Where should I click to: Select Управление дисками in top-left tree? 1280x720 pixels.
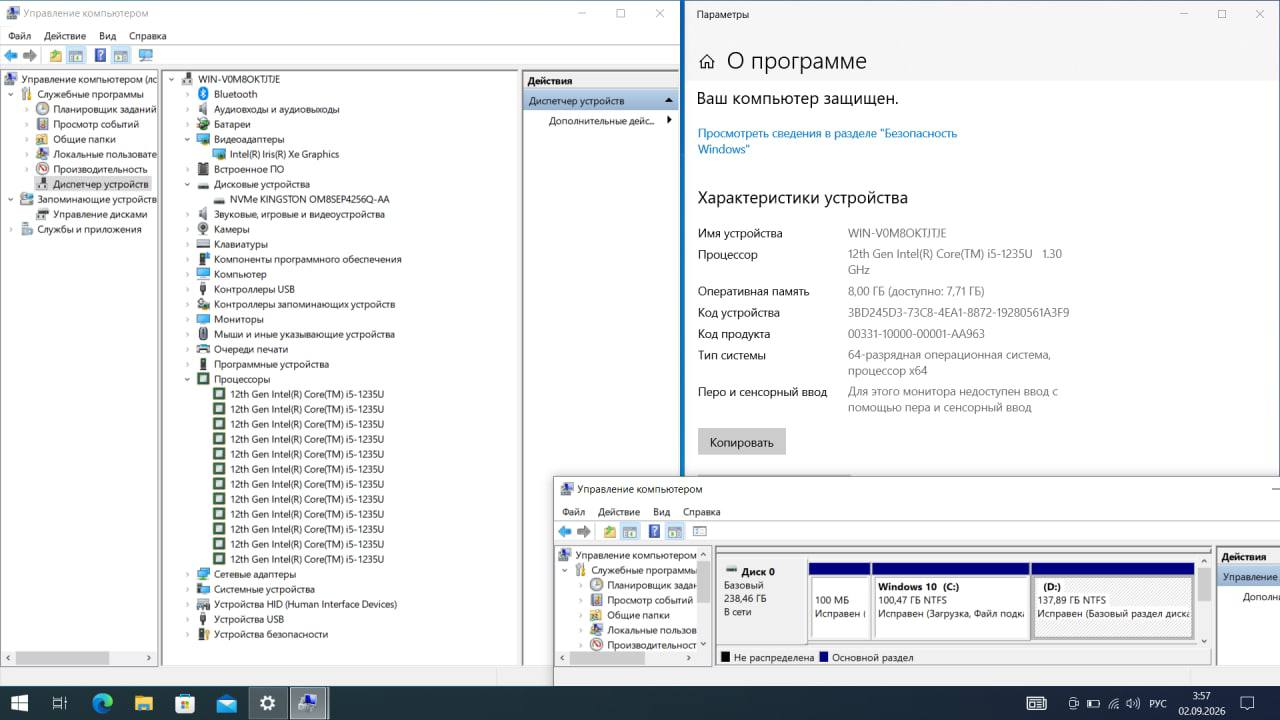click(x=100, y=214)
